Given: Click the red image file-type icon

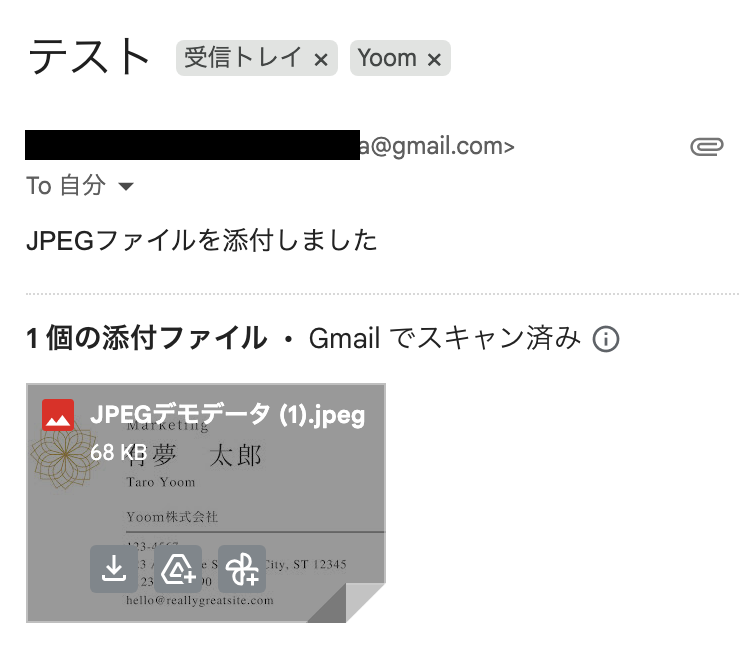Looking at the screenshot, I should (58, 415).
